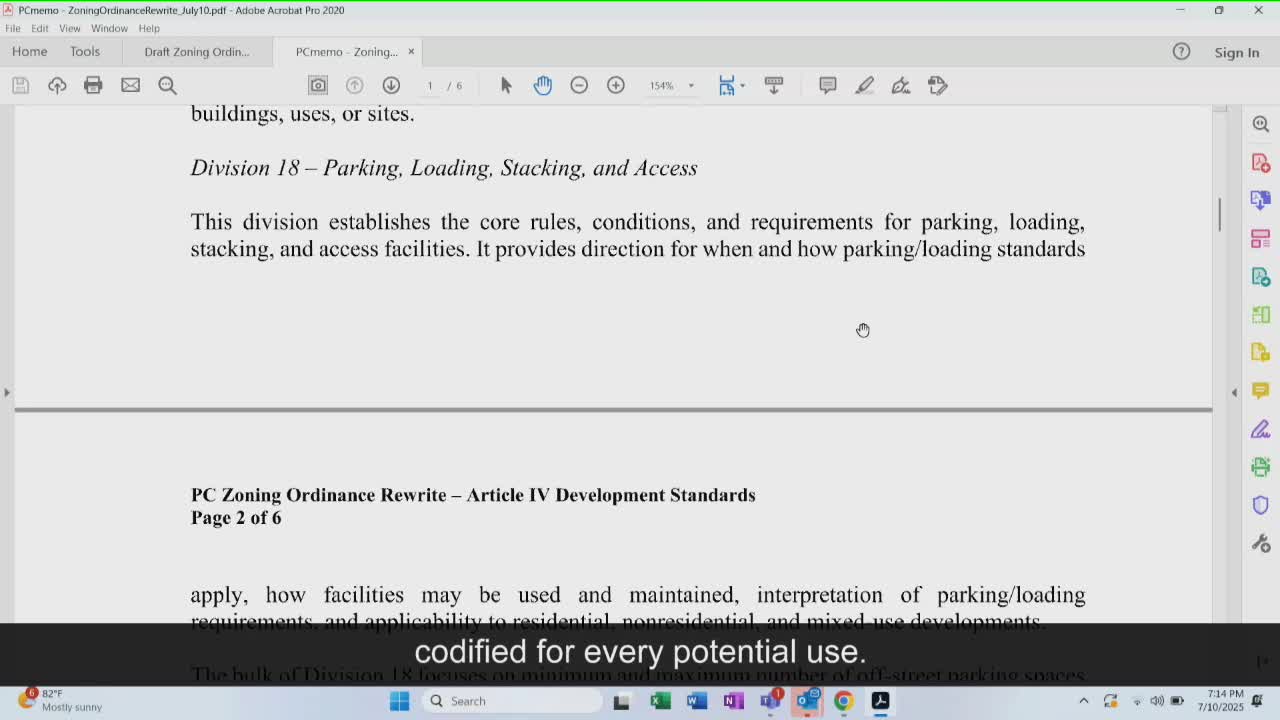Open Word from the taskbar

tap(697, 701)
